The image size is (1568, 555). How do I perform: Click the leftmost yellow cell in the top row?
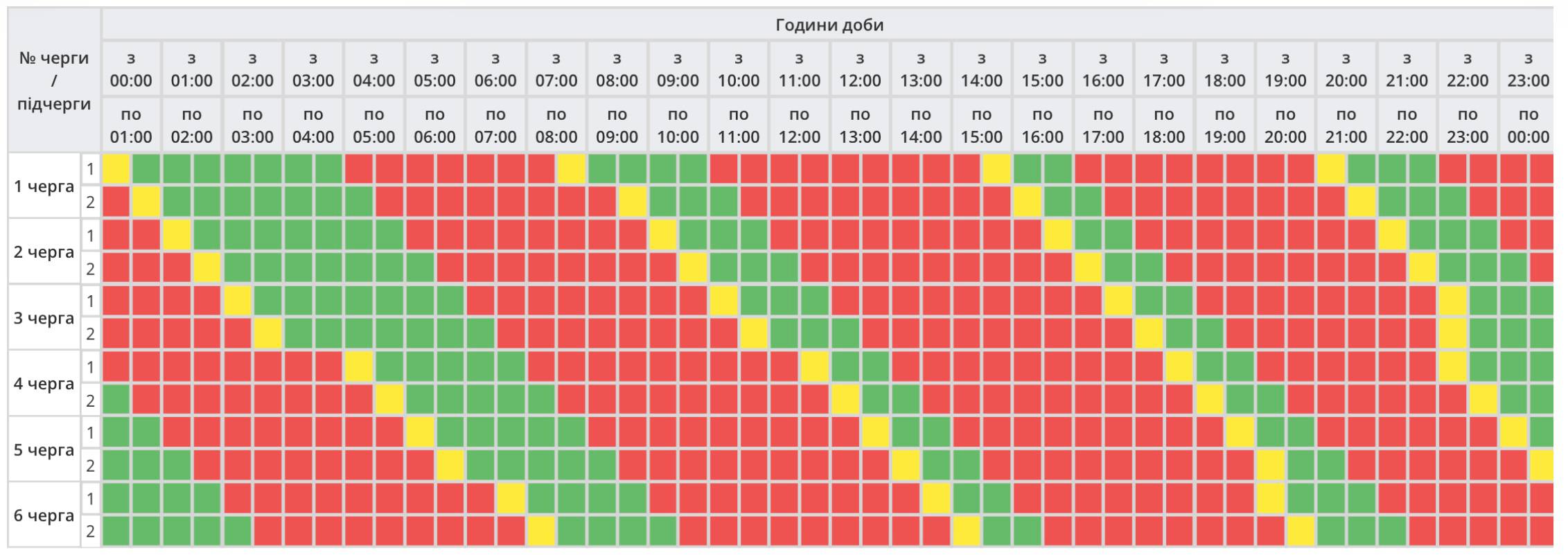(x=116, y=169)
